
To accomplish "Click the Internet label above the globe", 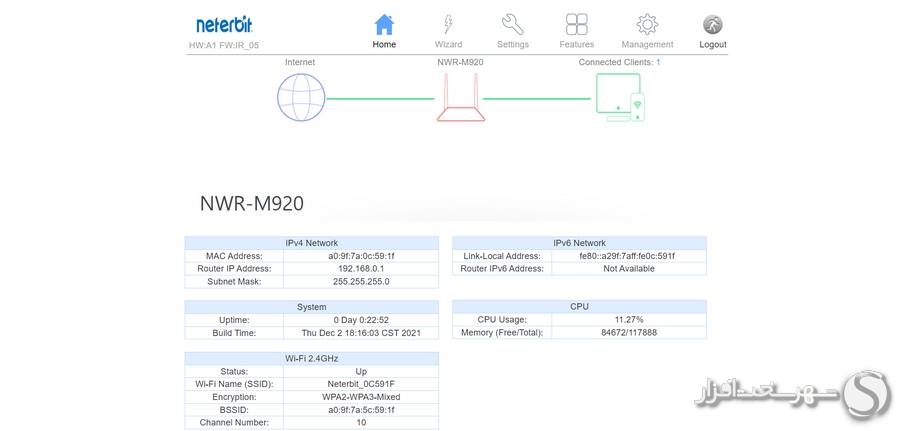I will [x=300, y=62].
